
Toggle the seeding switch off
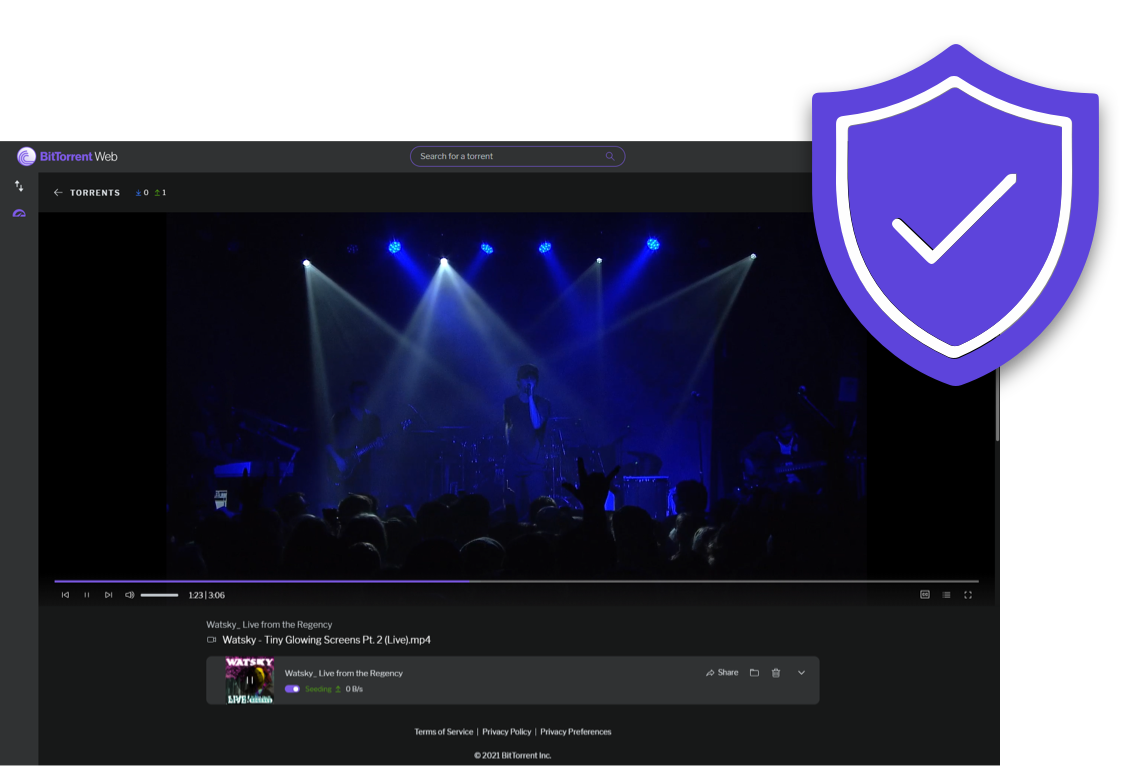[x=292, y=689]
